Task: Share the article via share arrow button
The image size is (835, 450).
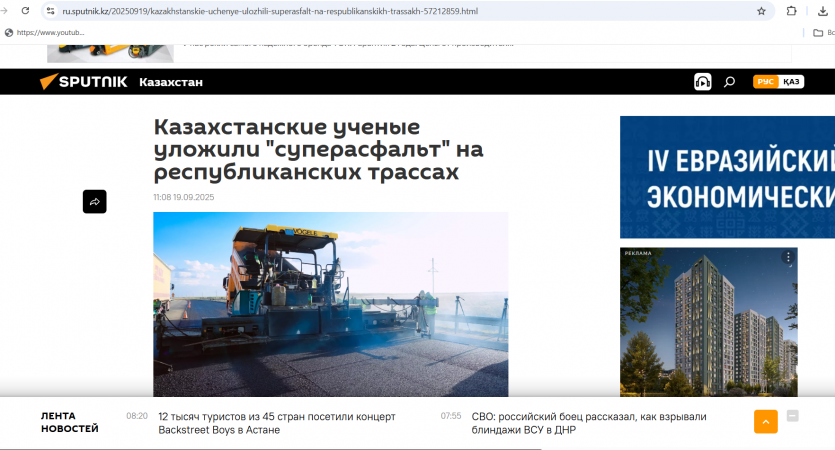Action: pyautogui.click(x=94, y=201)
